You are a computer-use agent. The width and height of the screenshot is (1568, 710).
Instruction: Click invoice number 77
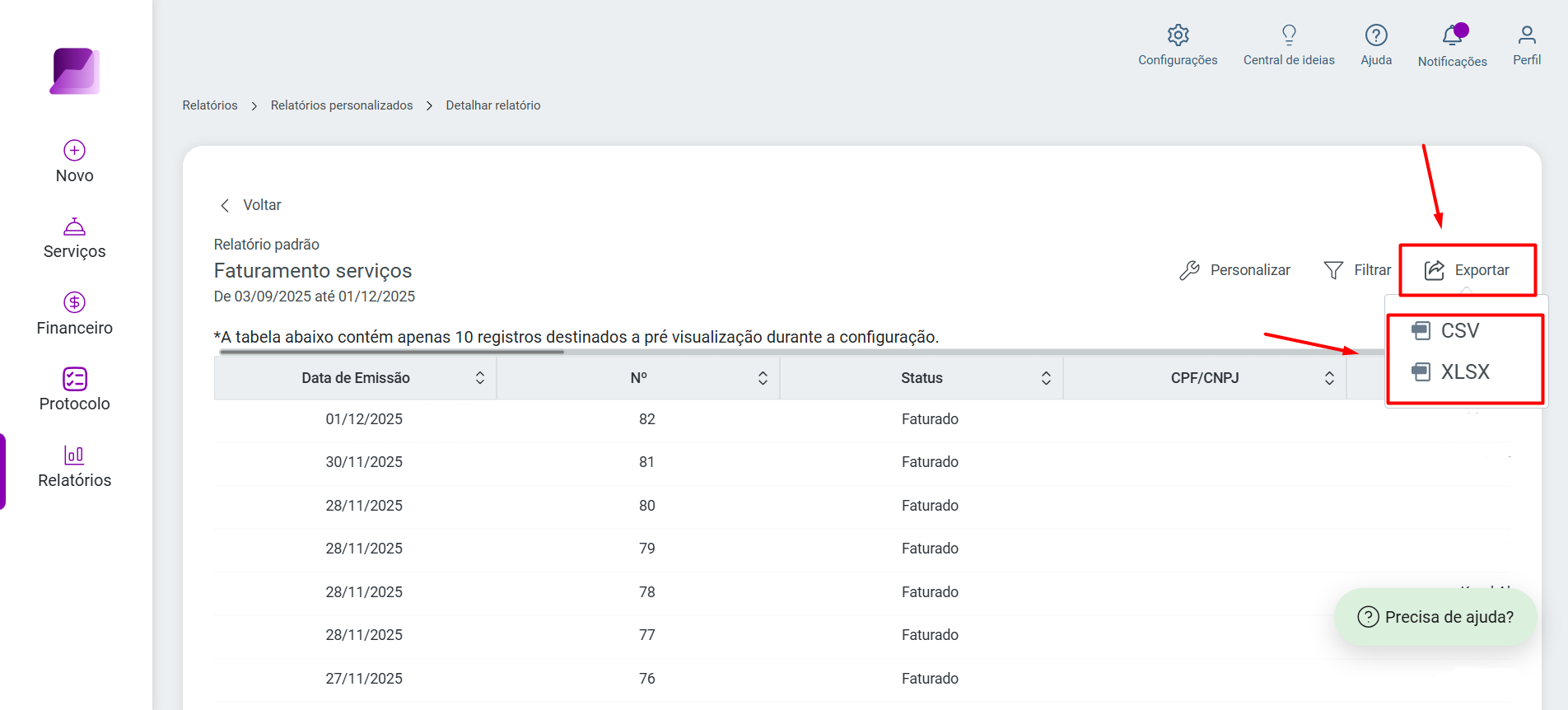point(647,635)
